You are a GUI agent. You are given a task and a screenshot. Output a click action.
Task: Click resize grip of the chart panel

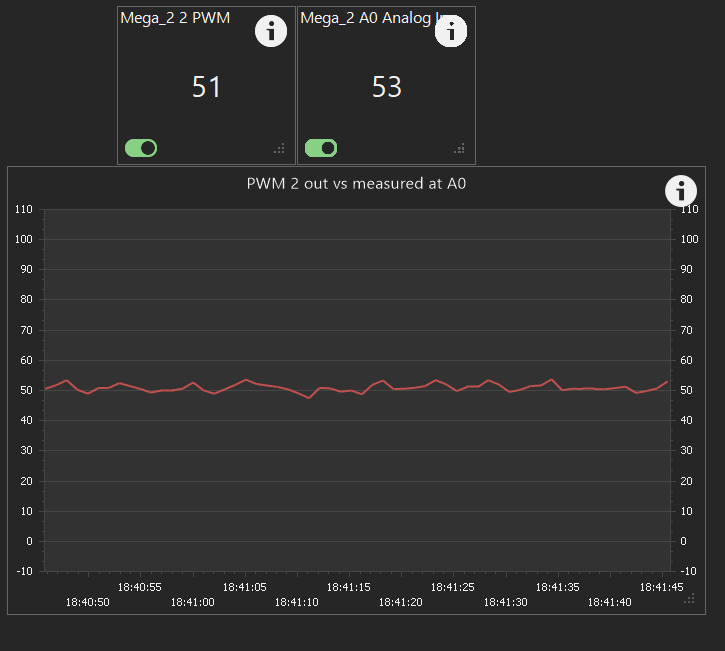click(689, 599)
